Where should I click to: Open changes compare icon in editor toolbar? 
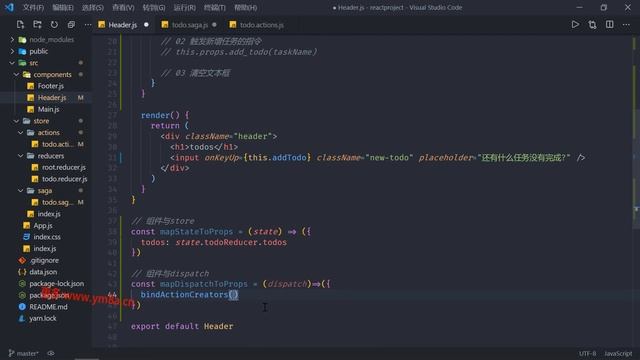click(x=592, y=24)
